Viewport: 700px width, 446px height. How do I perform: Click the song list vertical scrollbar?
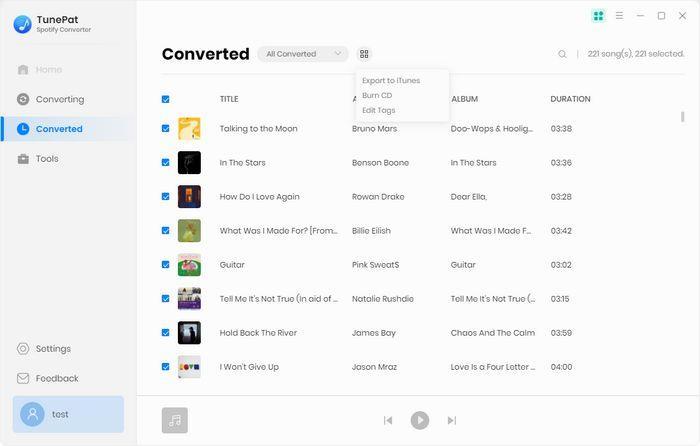point(683,117)
